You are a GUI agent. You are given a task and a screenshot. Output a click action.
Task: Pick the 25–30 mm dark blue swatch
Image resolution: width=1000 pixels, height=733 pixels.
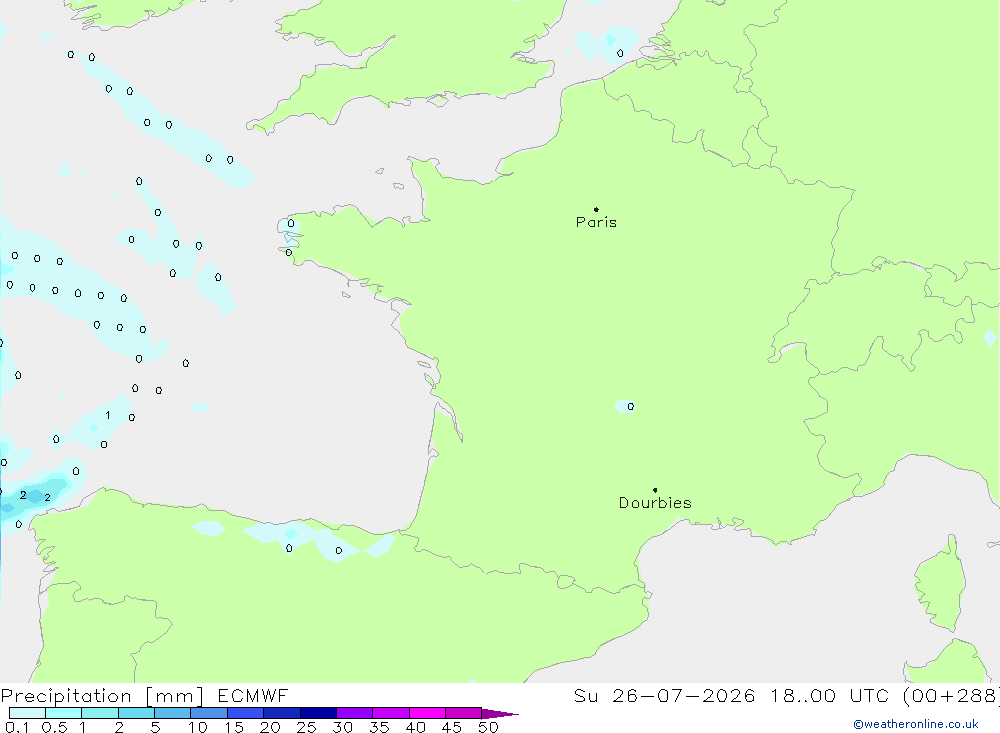point(318,713)
